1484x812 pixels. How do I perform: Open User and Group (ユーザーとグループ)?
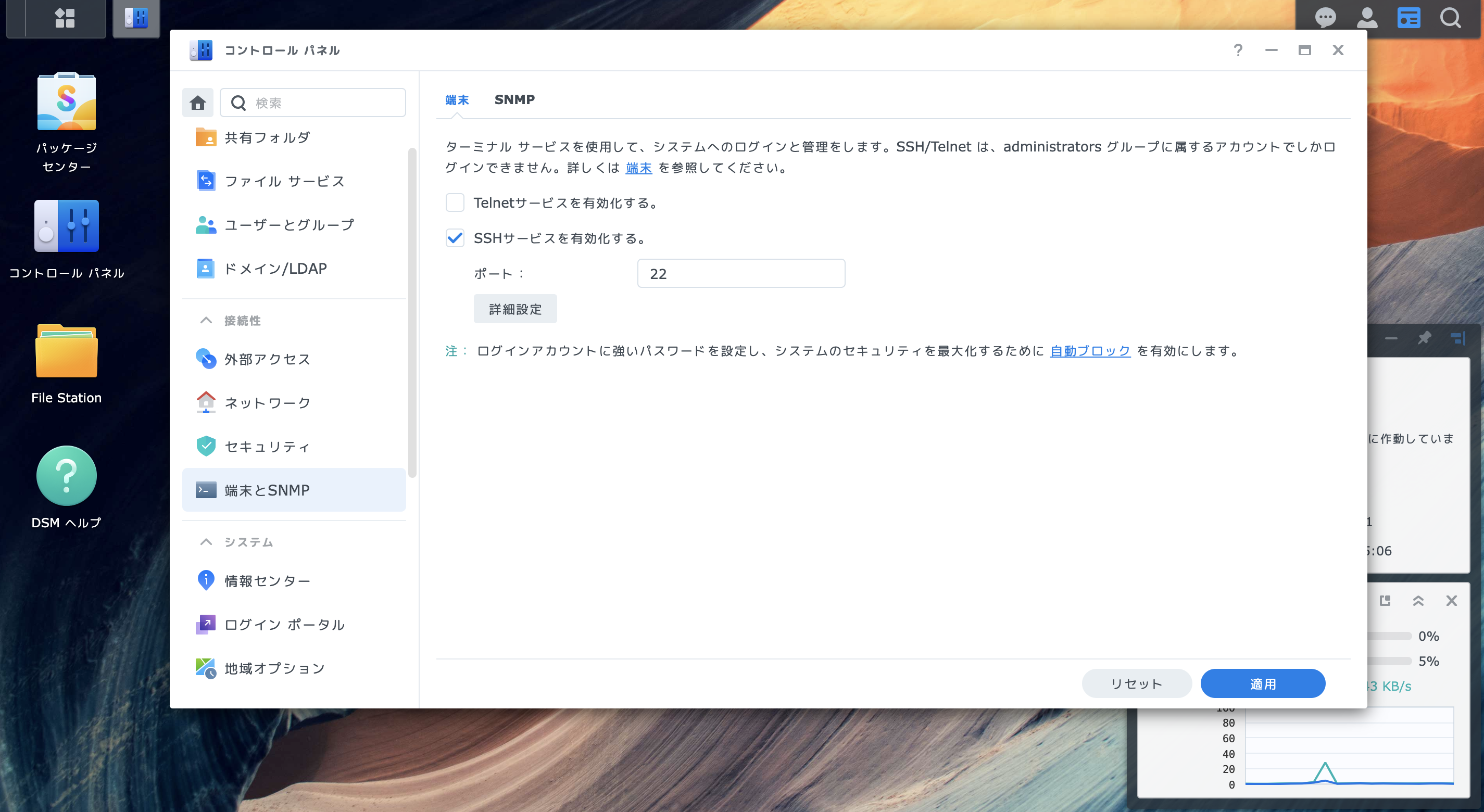[x=294, y=225]
